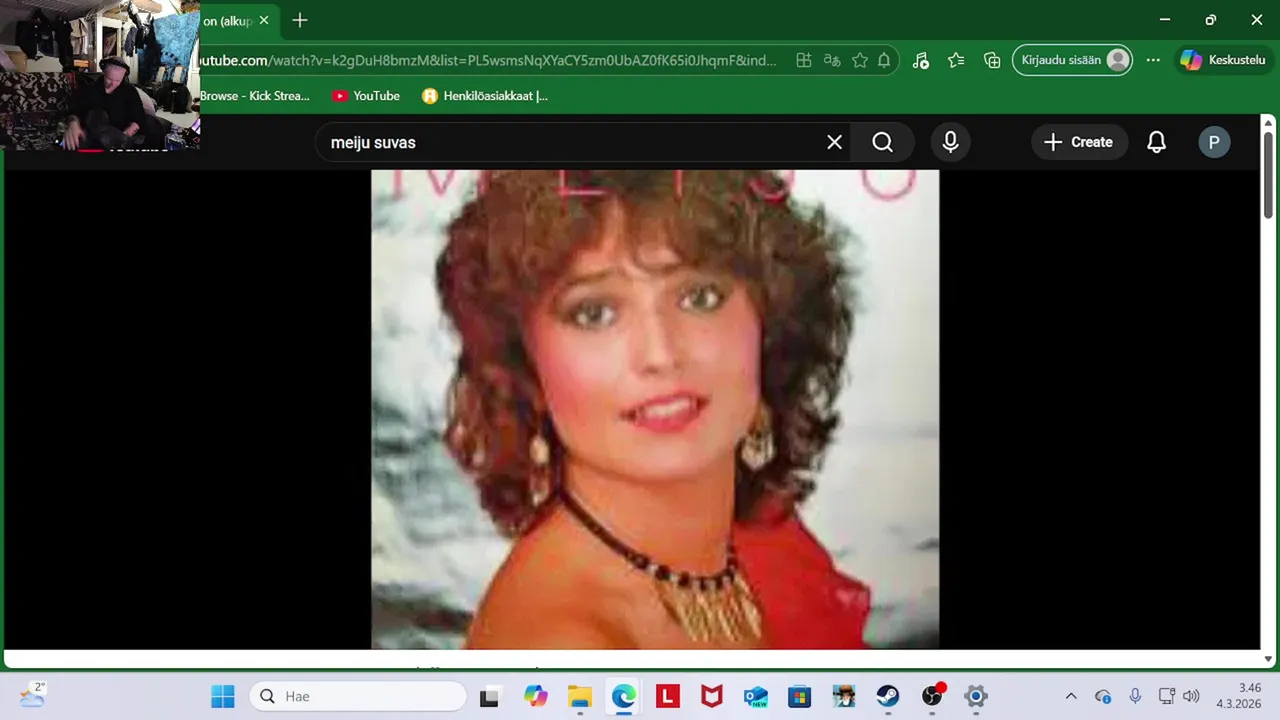The width and height of the screenshot is (1280, 720).
Task: Open the Edge settings three-dots menu
Action: click(1153, 60)
